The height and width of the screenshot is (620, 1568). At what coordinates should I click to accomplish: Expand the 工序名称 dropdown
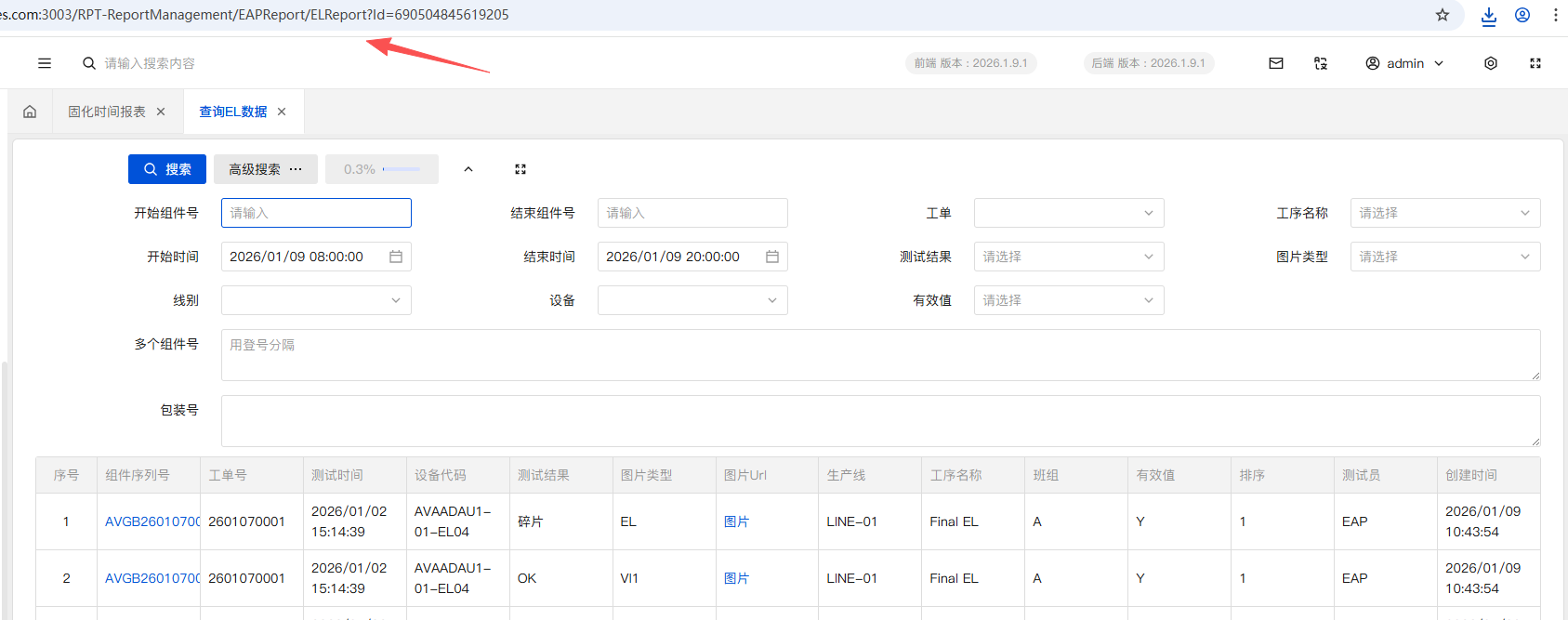1445,213
